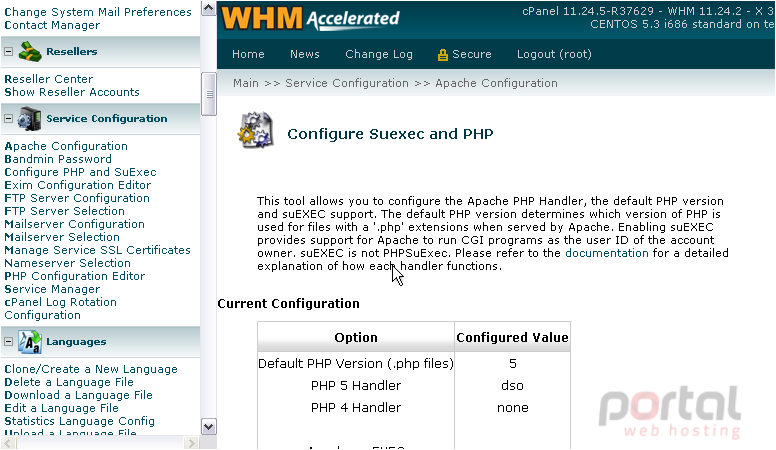Open the documentation link

coord(607,253)
